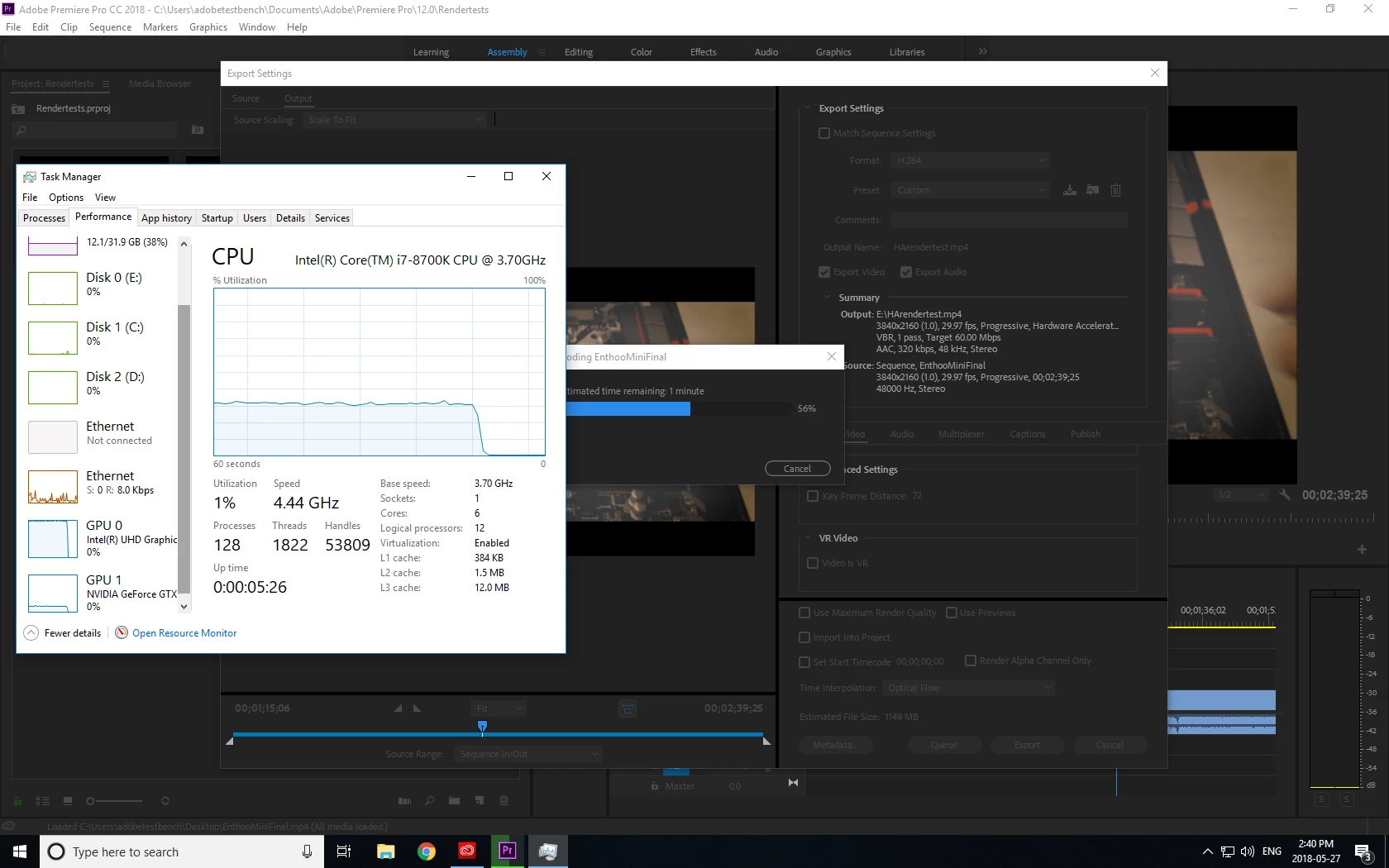
Task: Cancel the encoding progress dialog
Action: [x=797, y=469]
